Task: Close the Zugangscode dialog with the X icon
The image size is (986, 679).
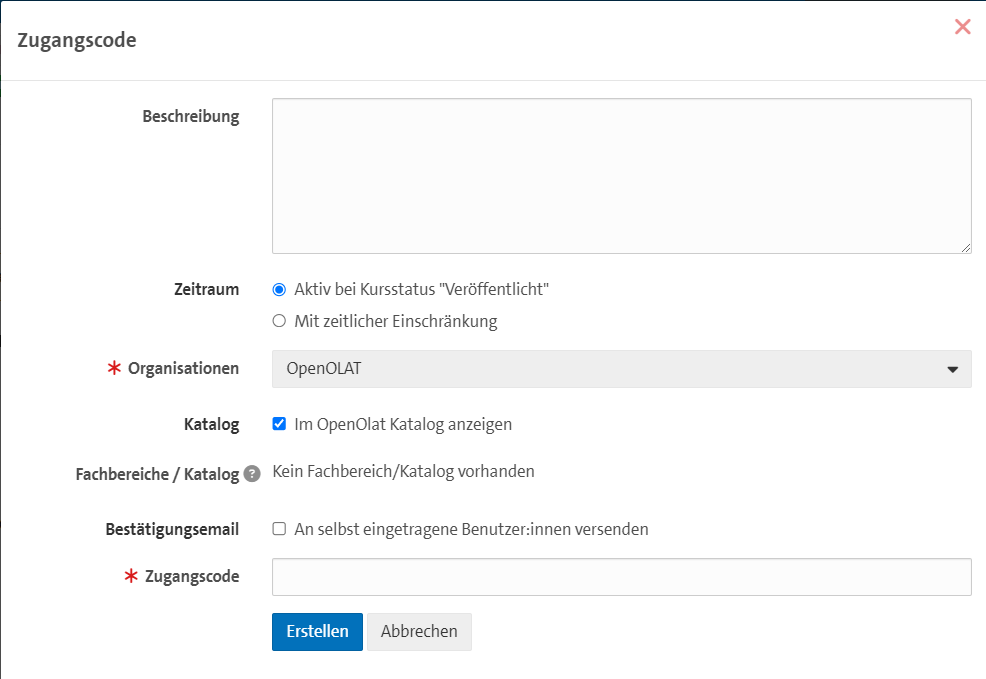Action: (962, 27)
